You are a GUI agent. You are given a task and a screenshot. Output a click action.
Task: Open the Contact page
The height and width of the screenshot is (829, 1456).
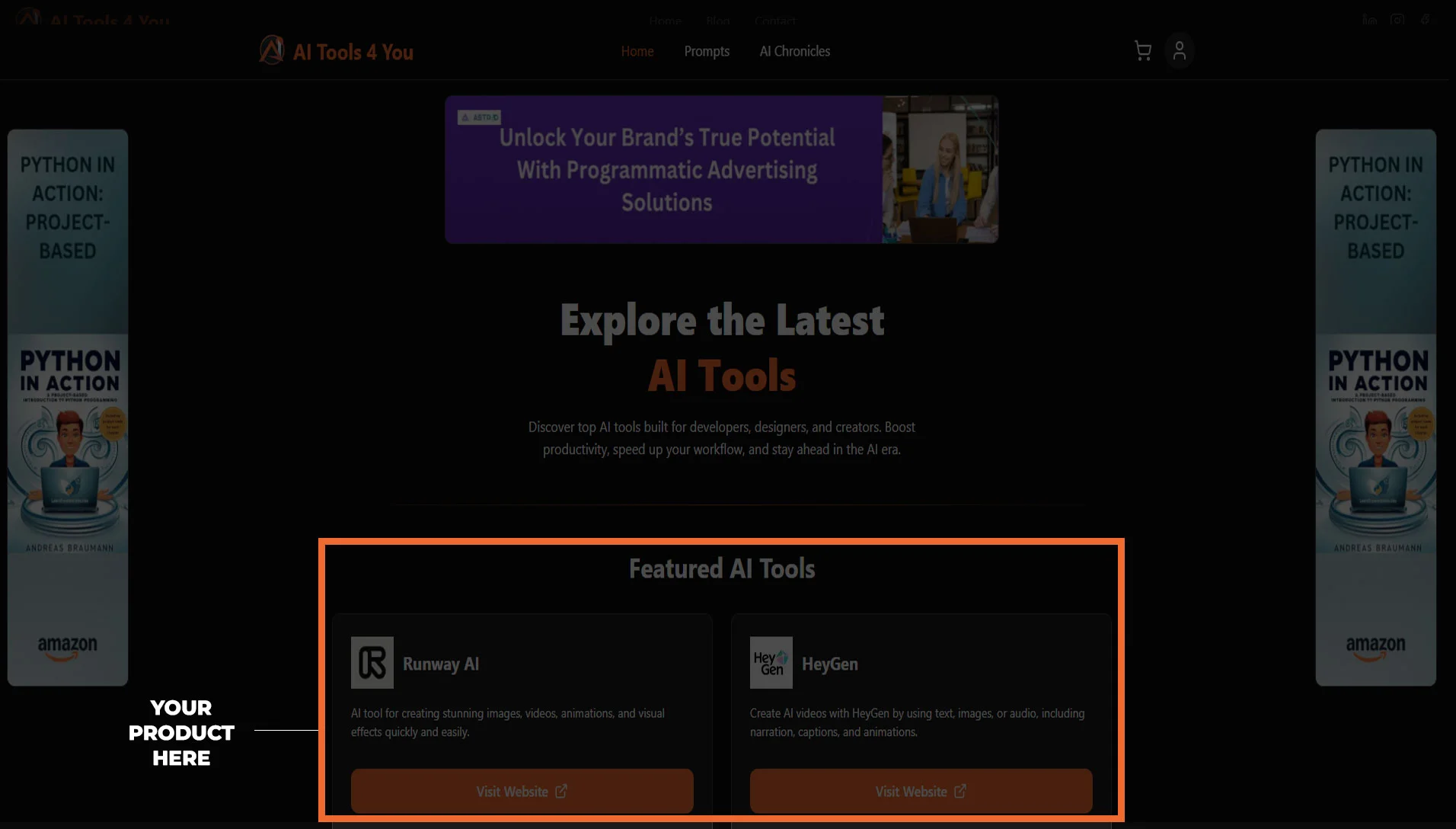click(x=774, y=21)
